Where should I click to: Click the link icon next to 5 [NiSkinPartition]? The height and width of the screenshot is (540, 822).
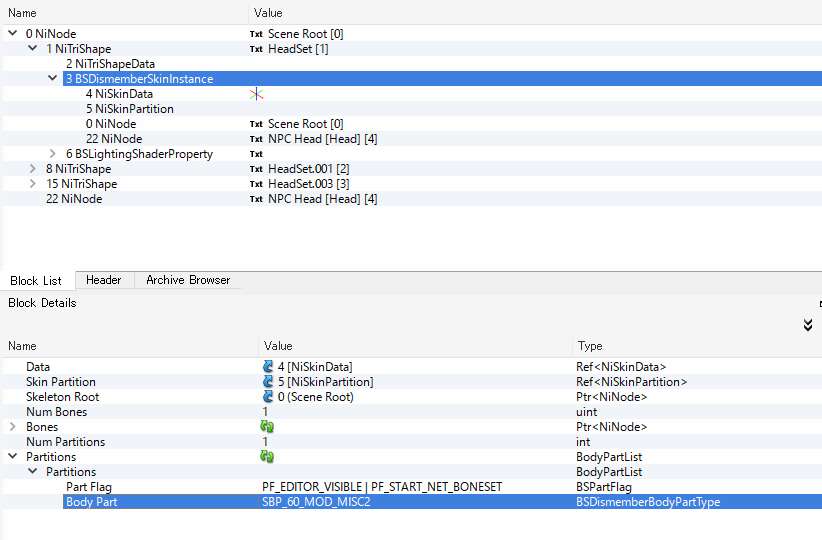tap(268, 382)
